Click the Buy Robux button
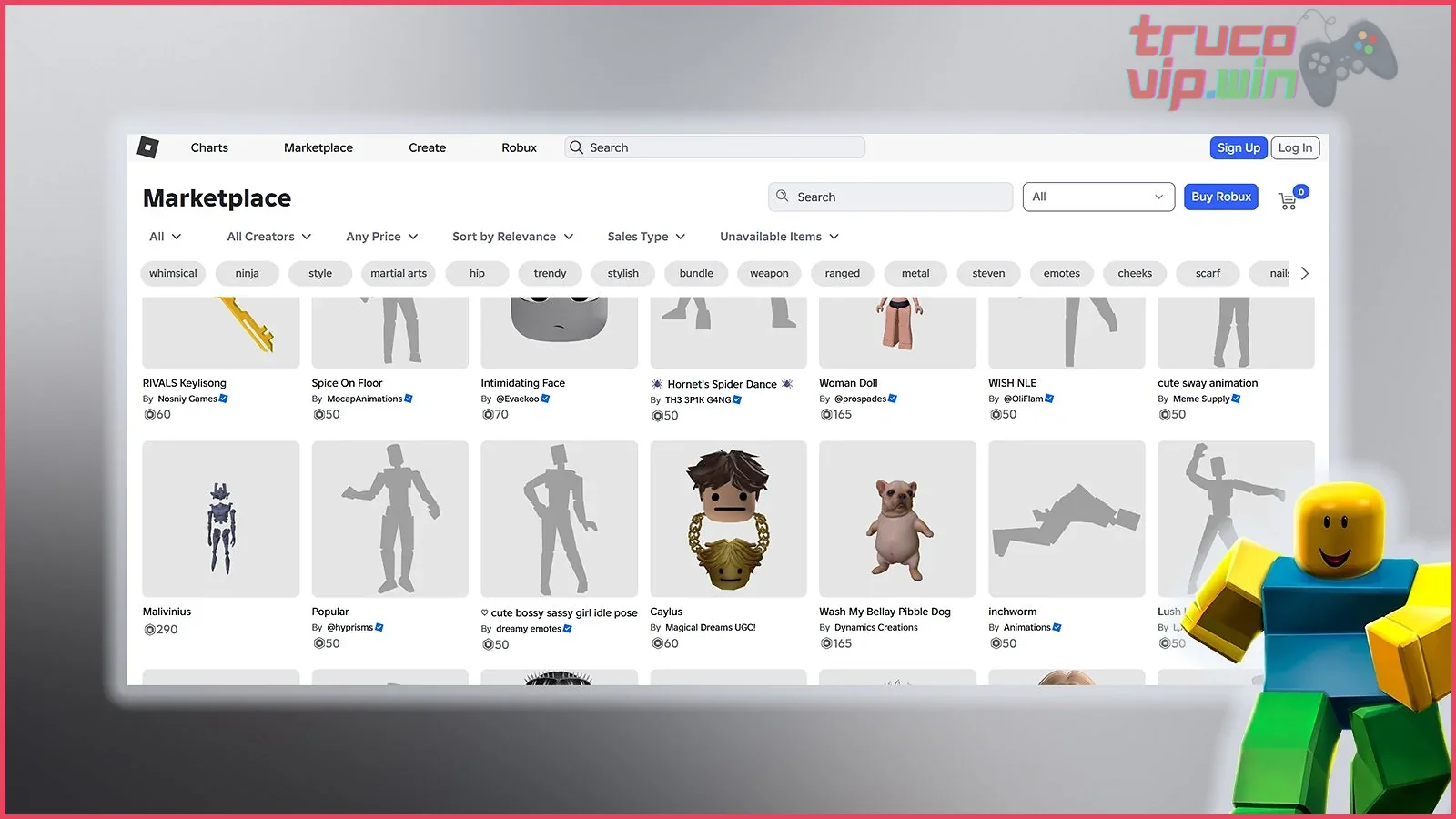The width and height of the screenshot is (1456, 819). pos(1221,197)
